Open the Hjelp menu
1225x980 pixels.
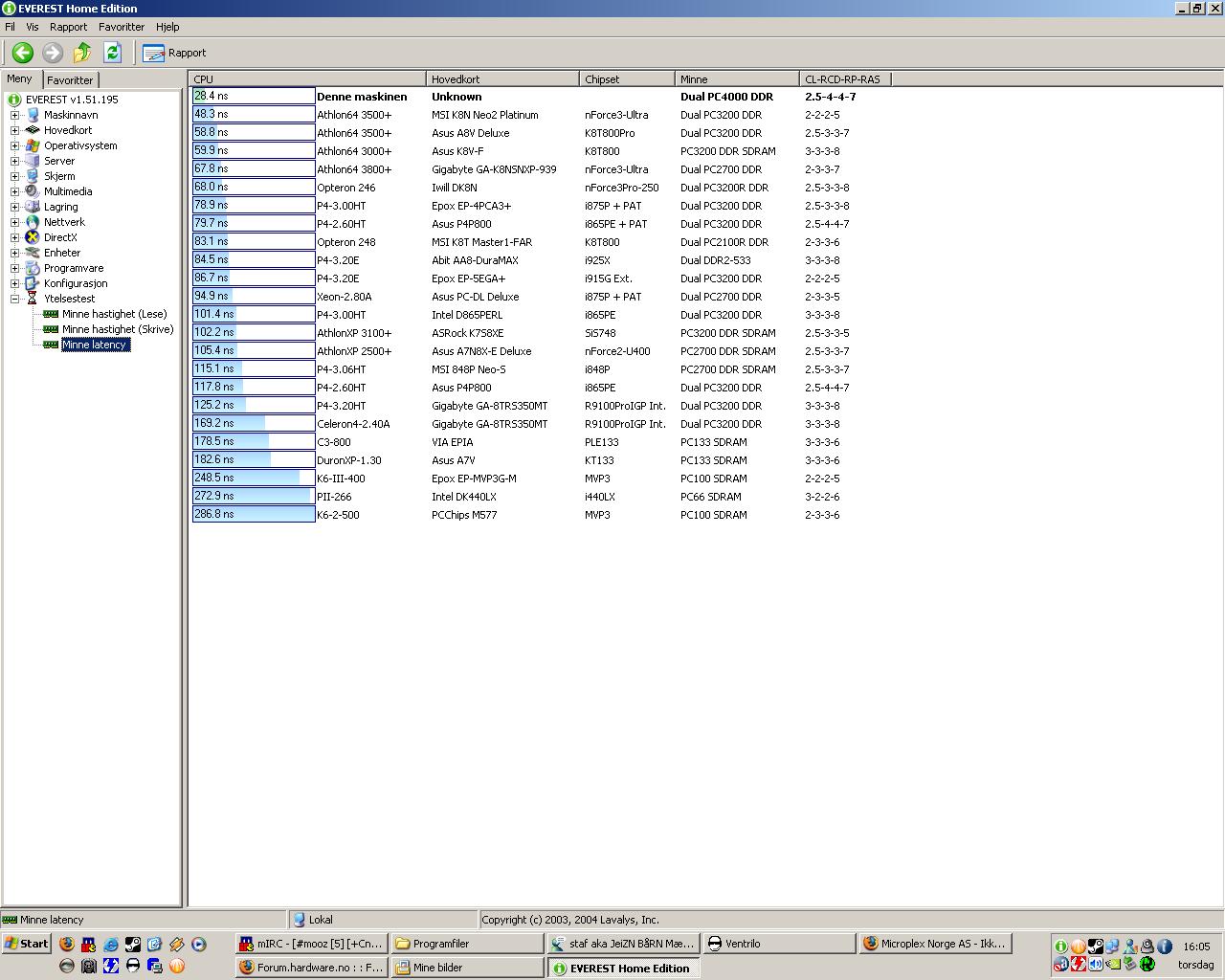(x=167, y=27)
